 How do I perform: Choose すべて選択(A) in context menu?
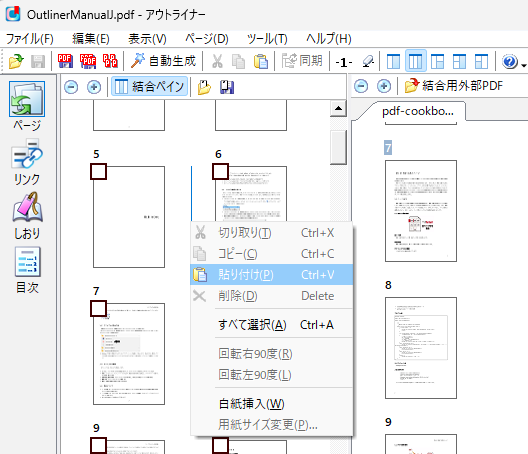272,325
